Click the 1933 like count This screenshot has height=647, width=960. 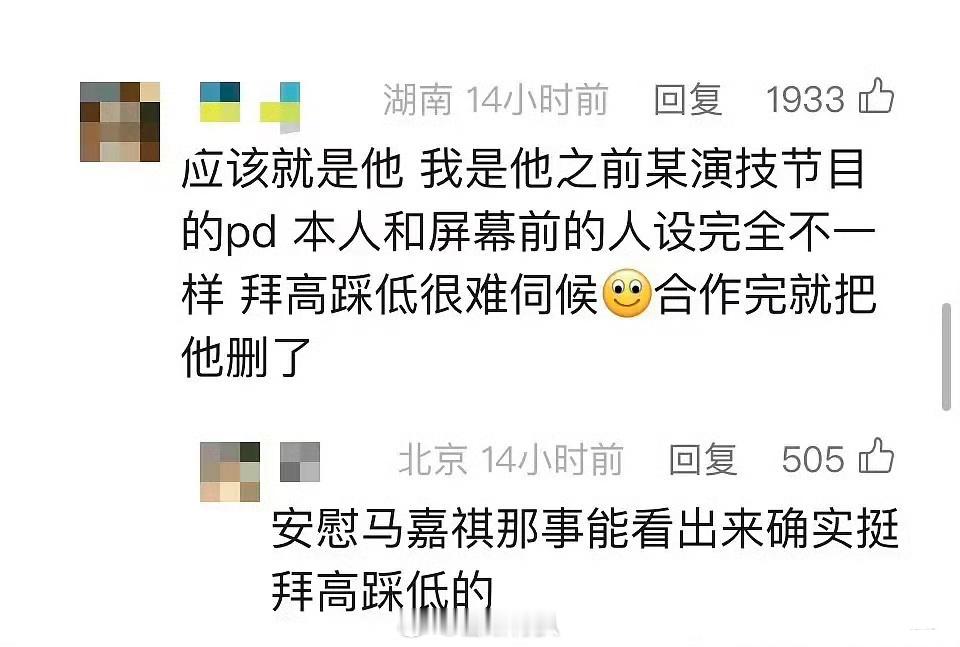(805, 99)
